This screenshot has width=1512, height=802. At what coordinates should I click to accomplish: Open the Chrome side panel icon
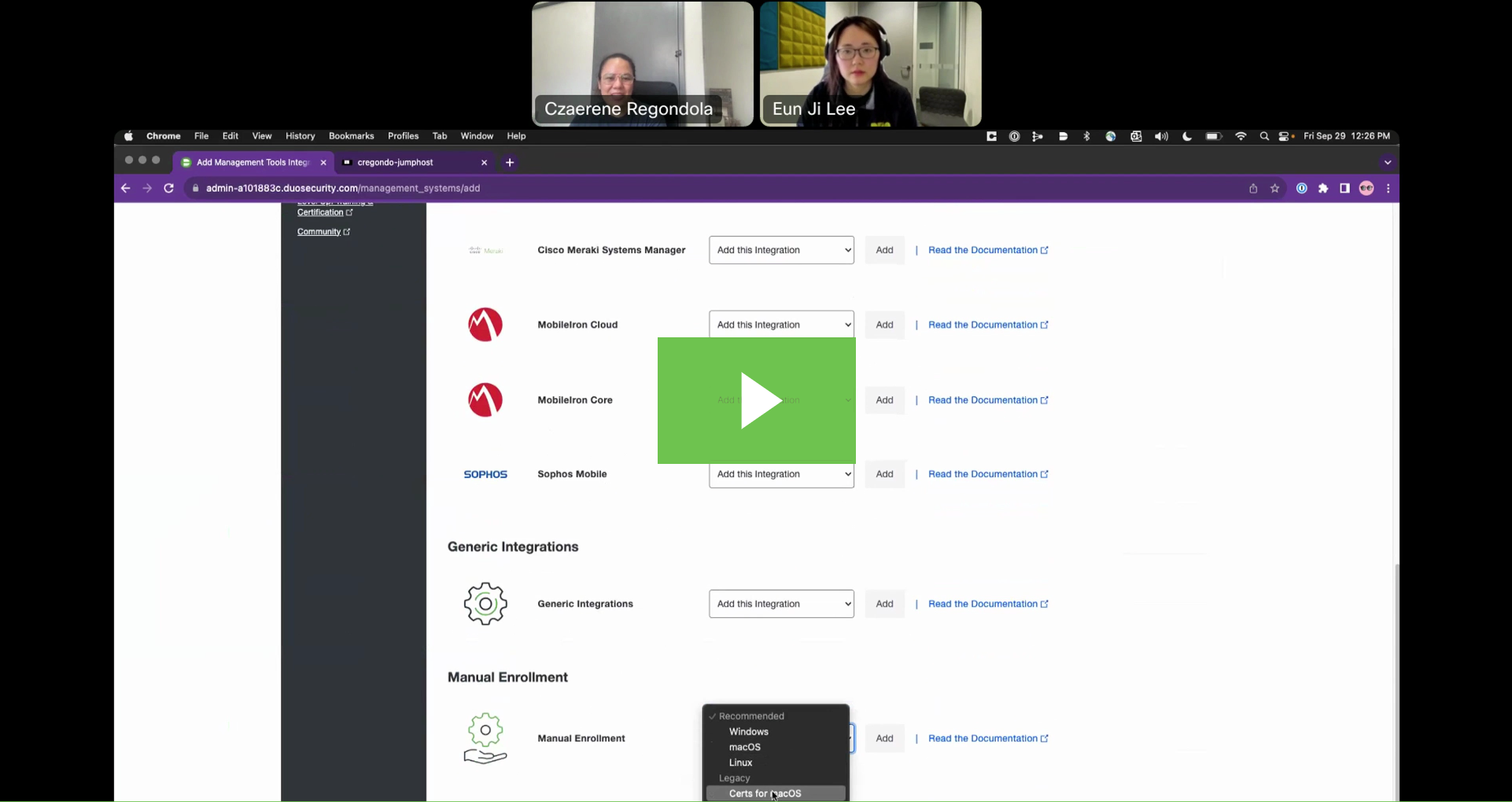pos(1344,189)
